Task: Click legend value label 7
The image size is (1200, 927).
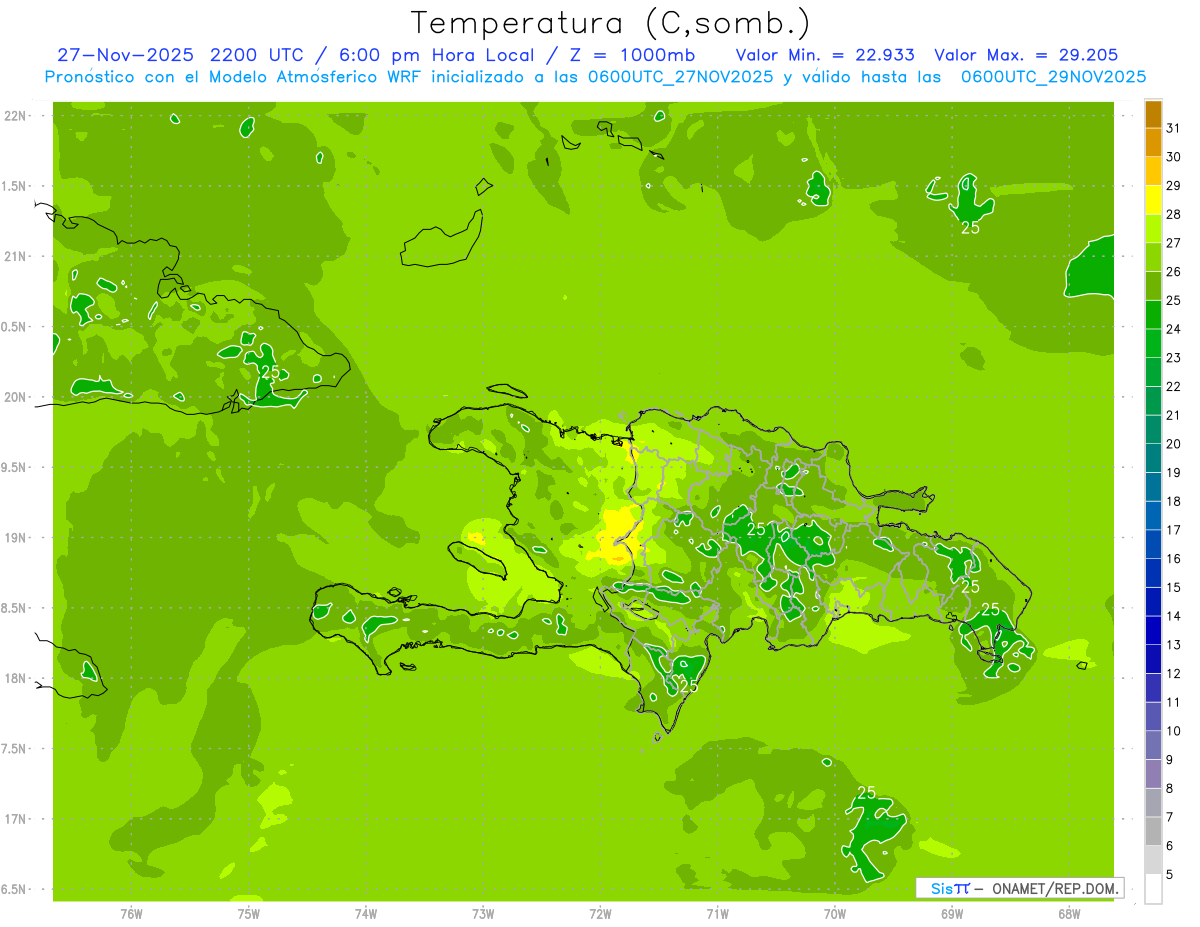Action: tap(1170, 817)
